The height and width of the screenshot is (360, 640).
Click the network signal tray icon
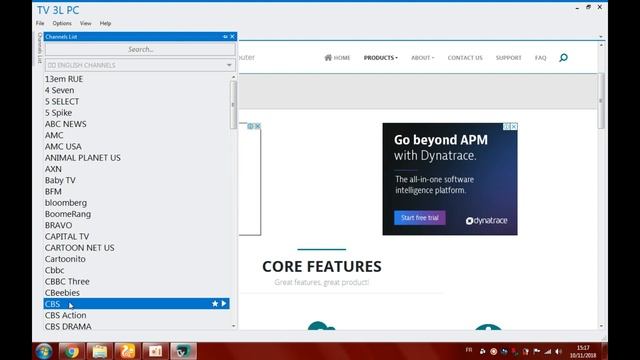[548, 351]
